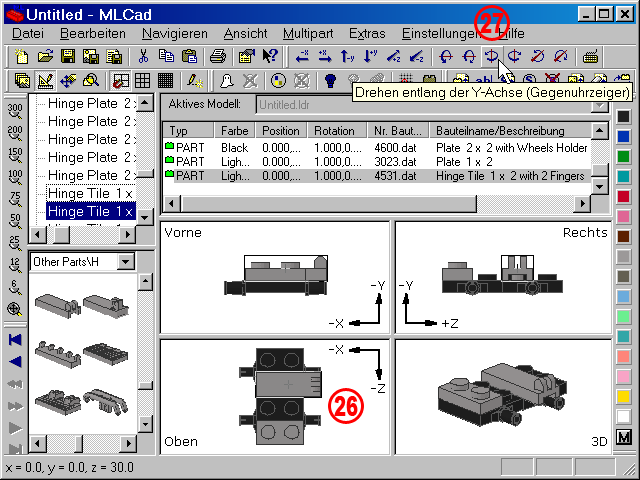Click the Copy icon in toolbar
The height and width of the screenshot is (480, 640).
166,56
